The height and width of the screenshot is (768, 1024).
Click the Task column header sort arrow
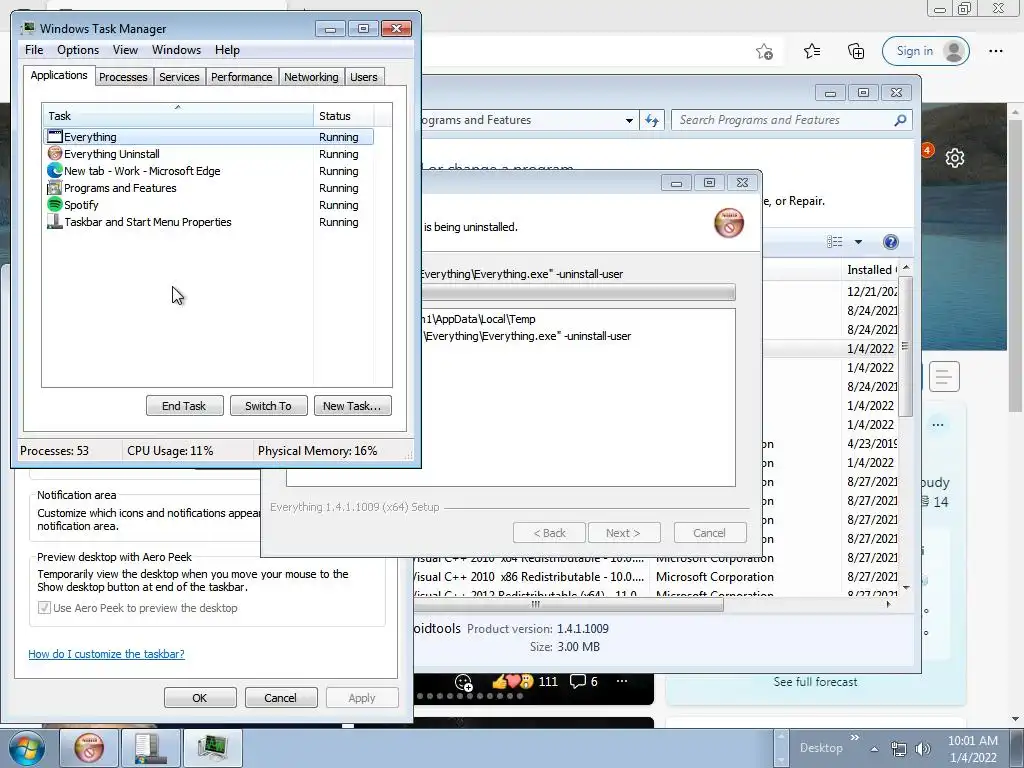[178, 107]
